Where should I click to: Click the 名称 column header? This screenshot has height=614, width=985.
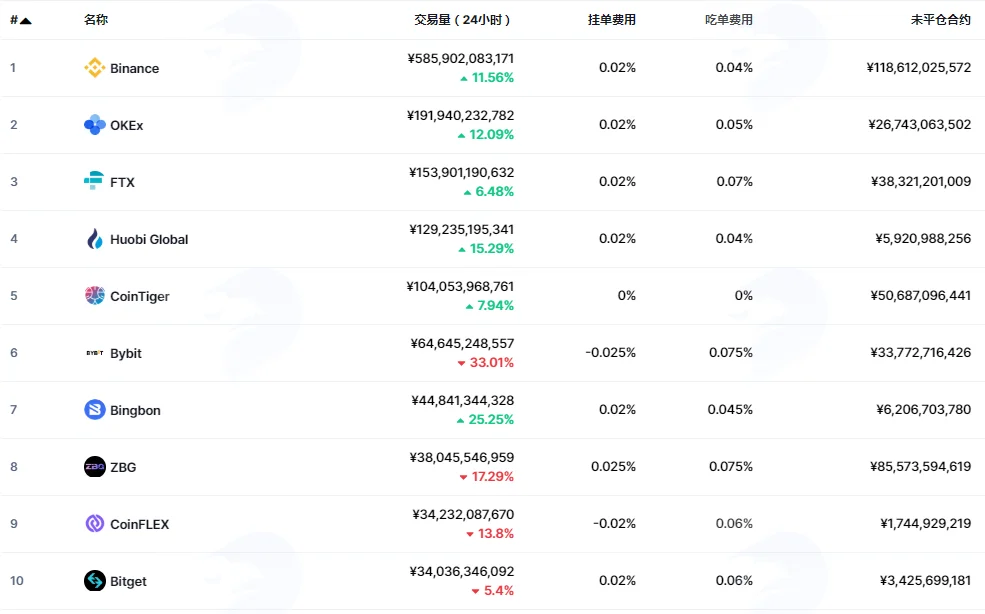[x=96, y=20]
